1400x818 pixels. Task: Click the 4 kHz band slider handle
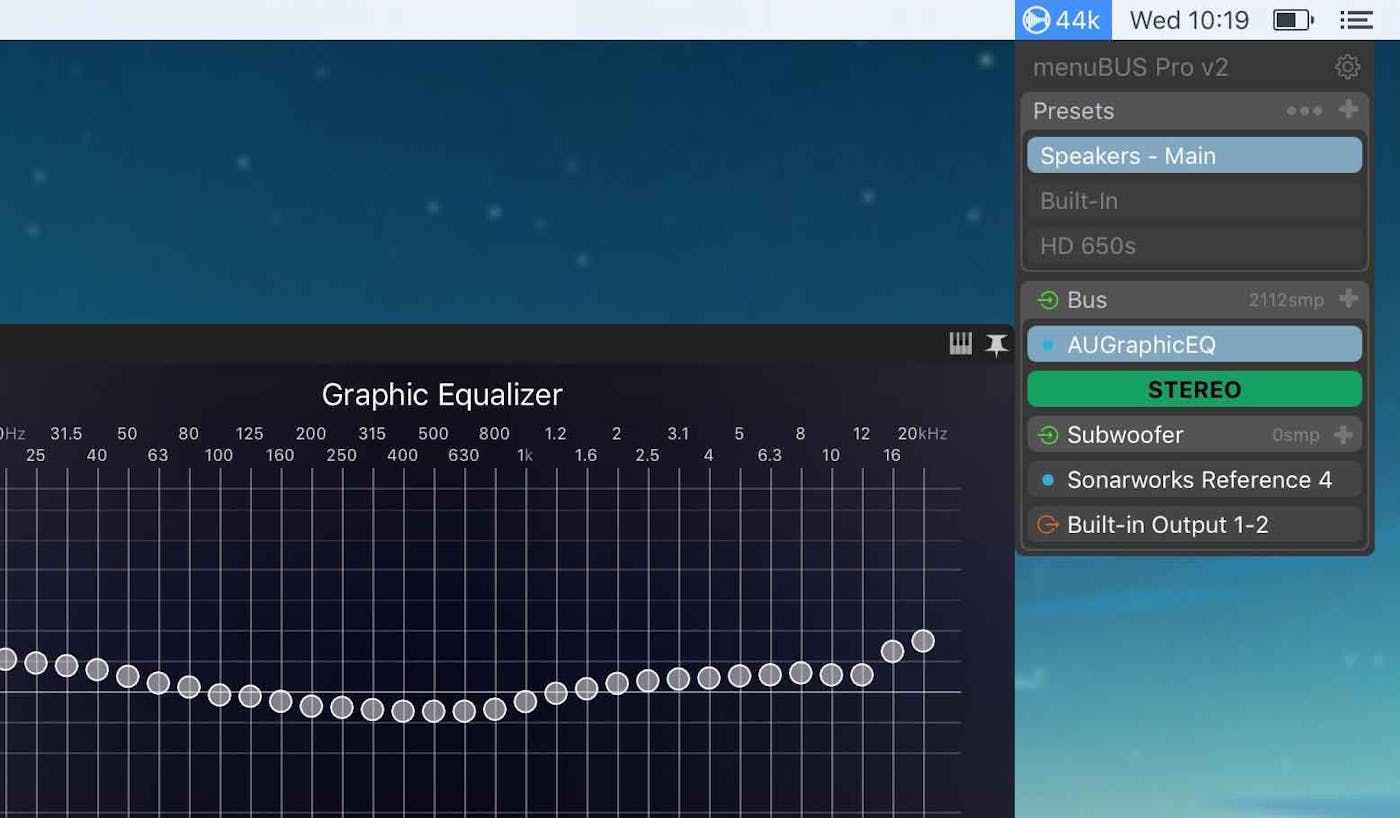click(708, 678)
